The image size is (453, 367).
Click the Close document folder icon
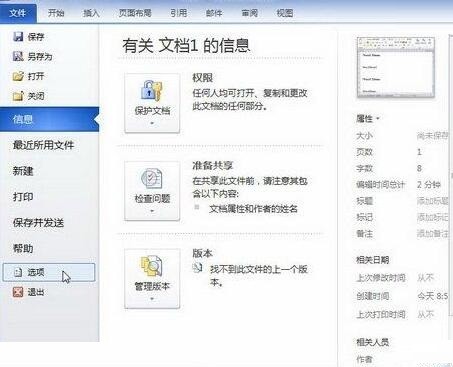click(18, 96)
